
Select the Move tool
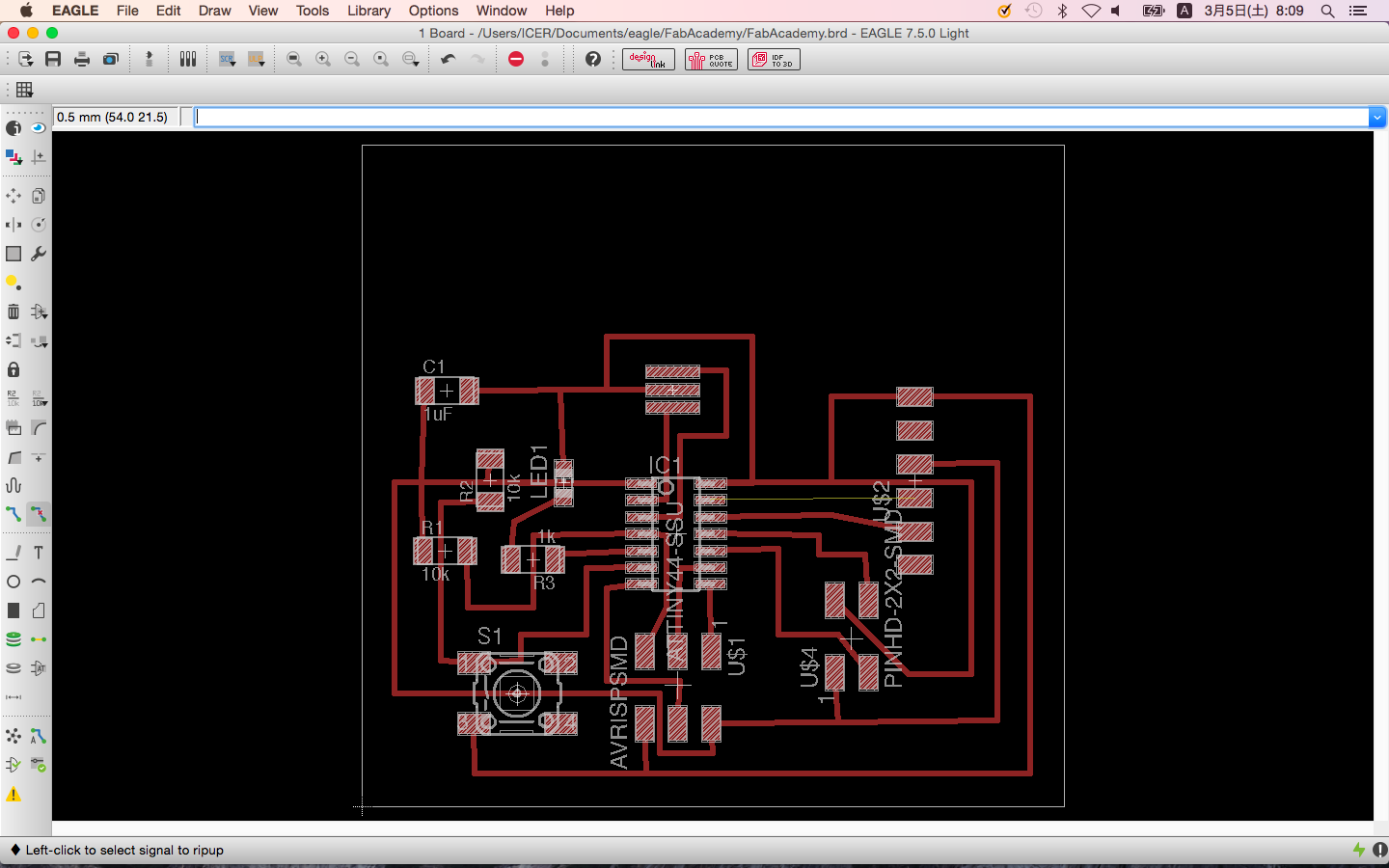pos(14,196)
